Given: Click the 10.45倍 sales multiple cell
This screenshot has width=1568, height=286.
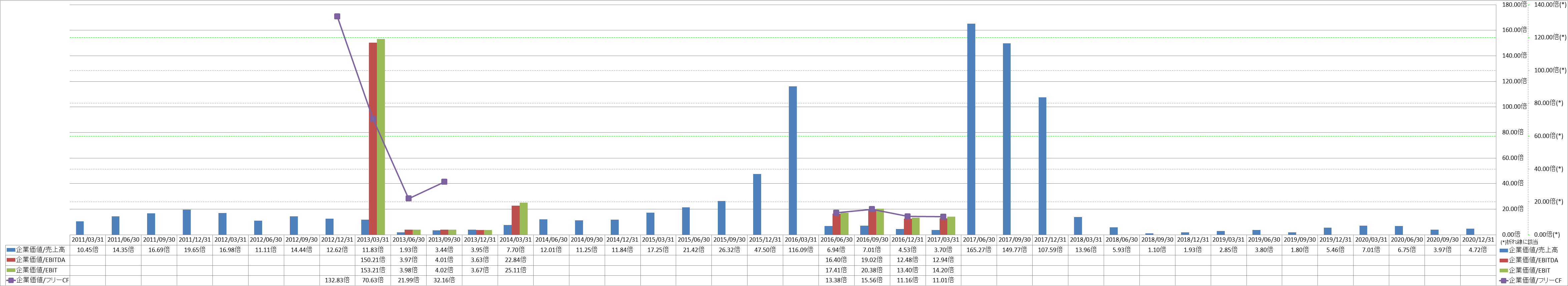Looking at the screenshot, I should pyautogui.click(x=88, y=250).
